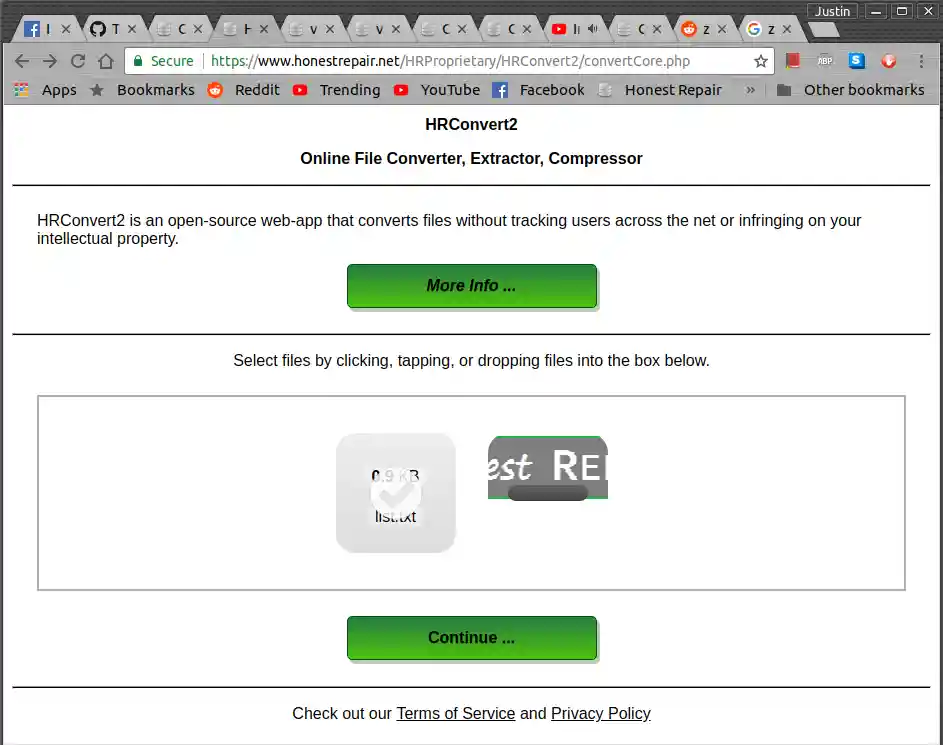Reload the page with the refresh icon
Viewport: 943px width, 745px height.
tap(78, 60)
